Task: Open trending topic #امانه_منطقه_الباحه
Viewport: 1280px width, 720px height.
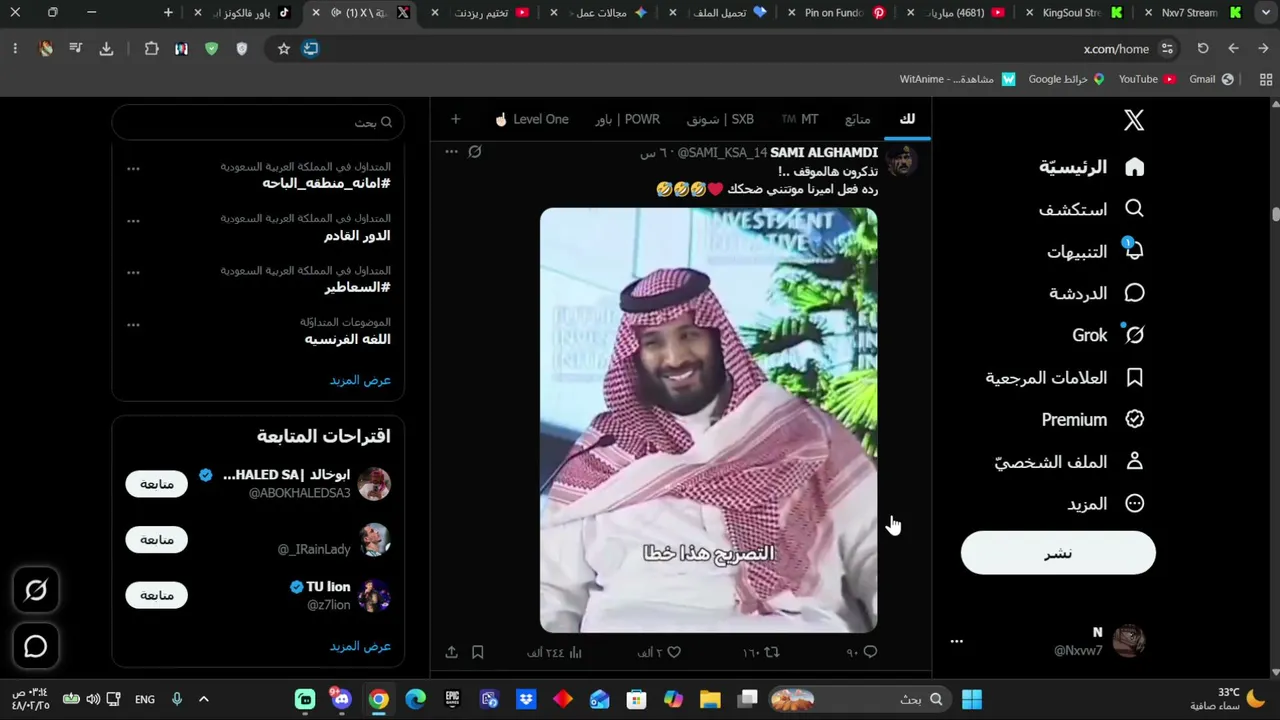Action: [326, 184]
